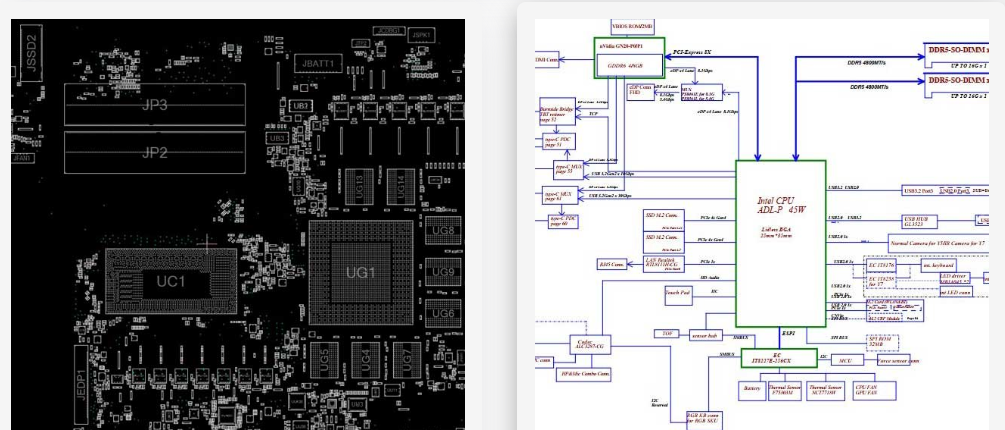Viewport: 1005px width, 430px height.
Task: Open the schematic block diagram image
Action: [762, 224]
